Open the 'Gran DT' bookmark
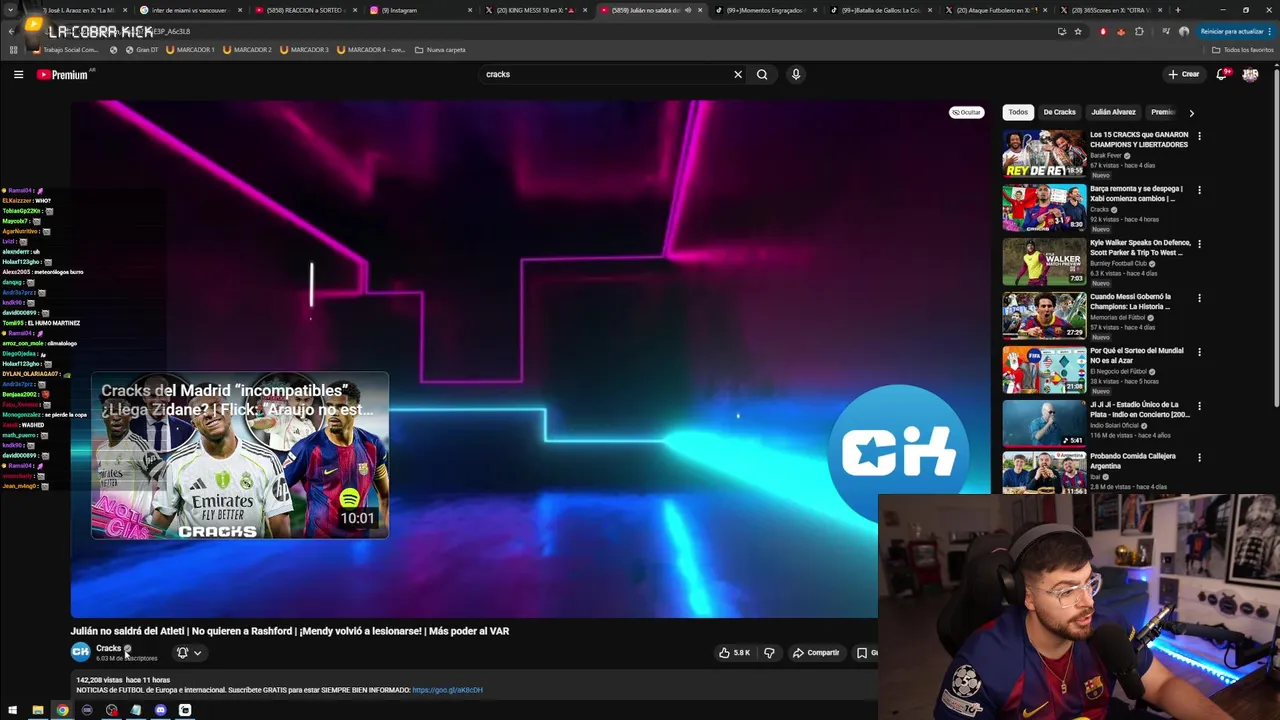Image resolution: width=1280 pixels, height=720 pixels. (x=141, y=49)
